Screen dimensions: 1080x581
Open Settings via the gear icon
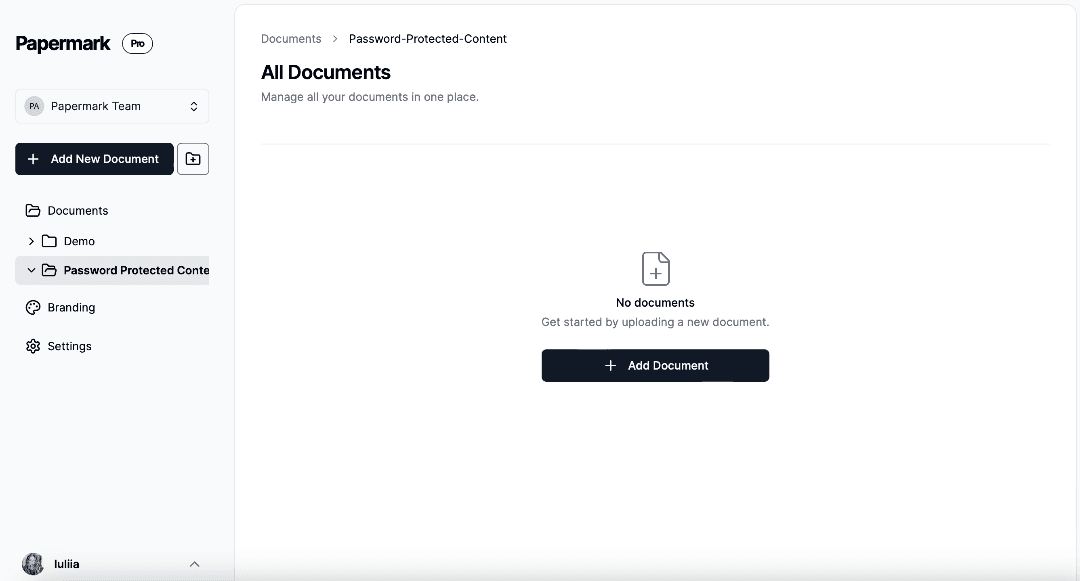click(33, 346)
